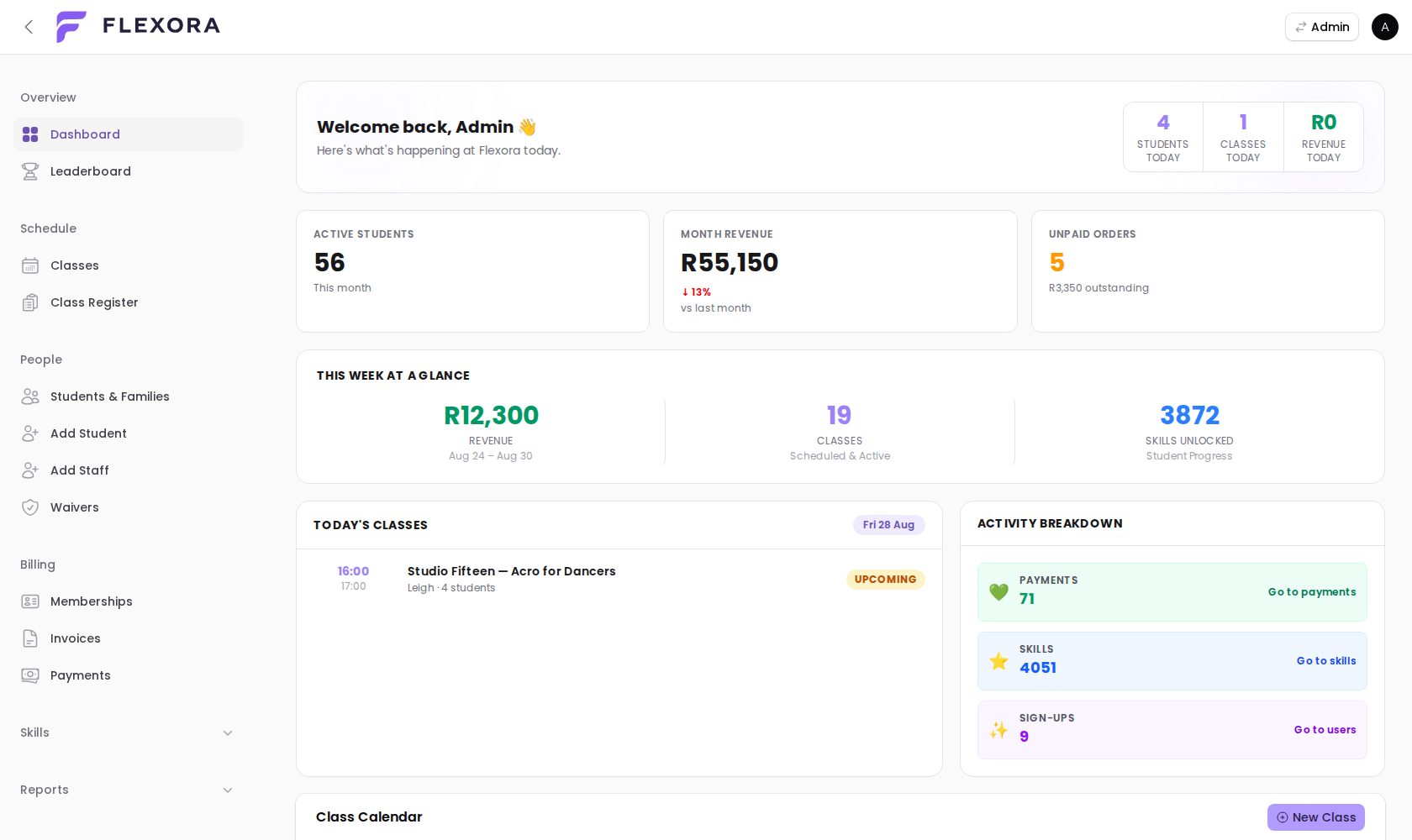The height and width of the screenshot is (840, 1412).
Task: Click the R12,300 weekly revenue figure
Action: pos(491,415)
